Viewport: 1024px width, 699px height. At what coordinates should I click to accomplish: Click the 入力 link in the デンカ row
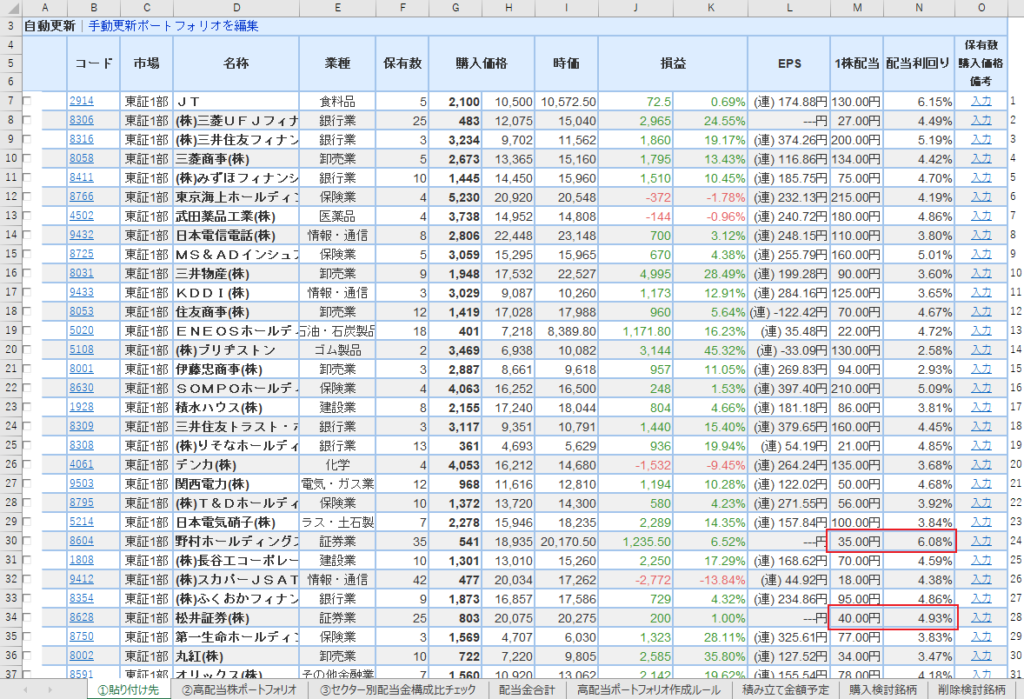point(981,464)
